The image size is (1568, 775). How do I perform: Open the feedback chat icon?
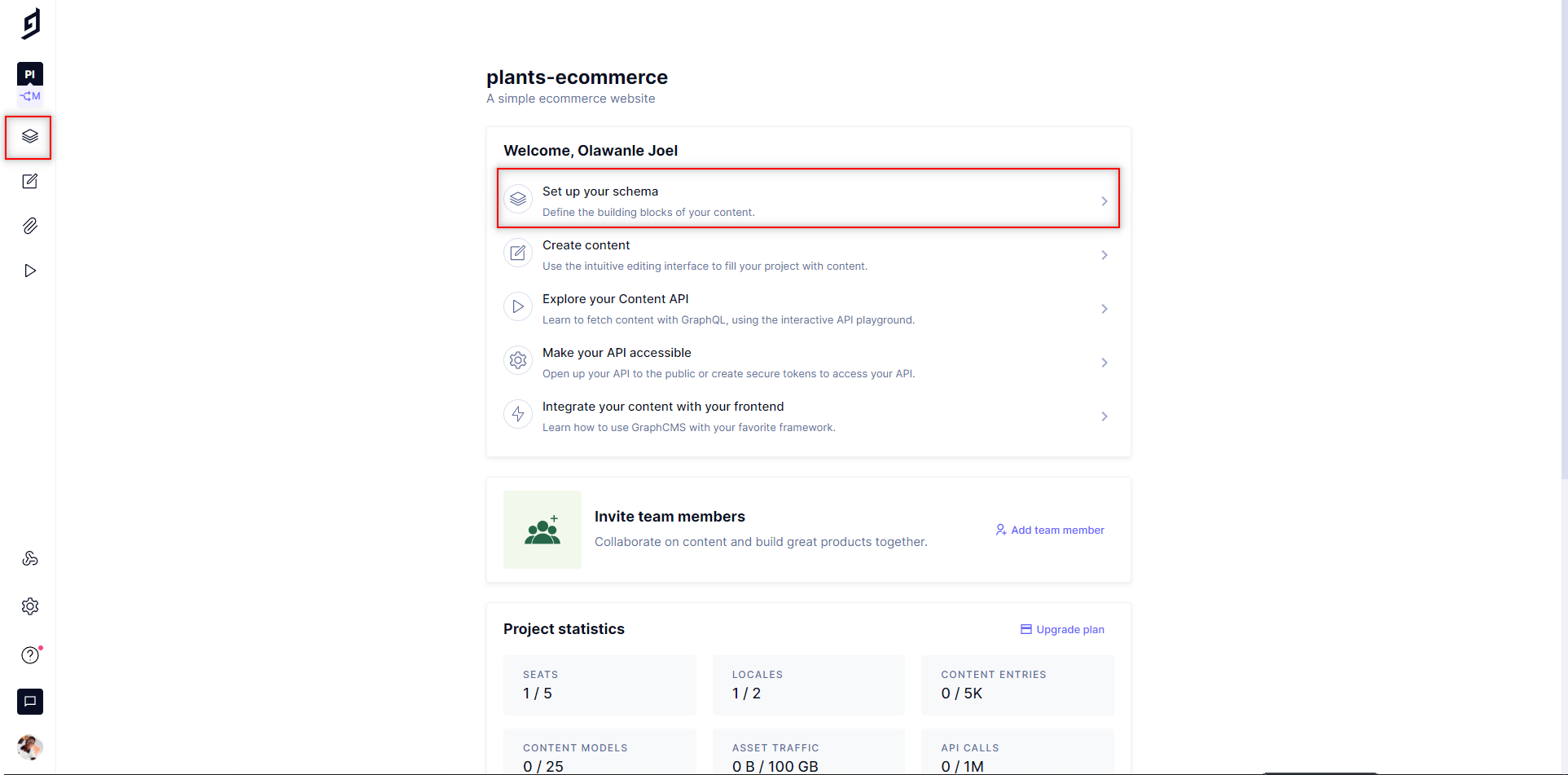pyautogui.click(x=29, y=702)
